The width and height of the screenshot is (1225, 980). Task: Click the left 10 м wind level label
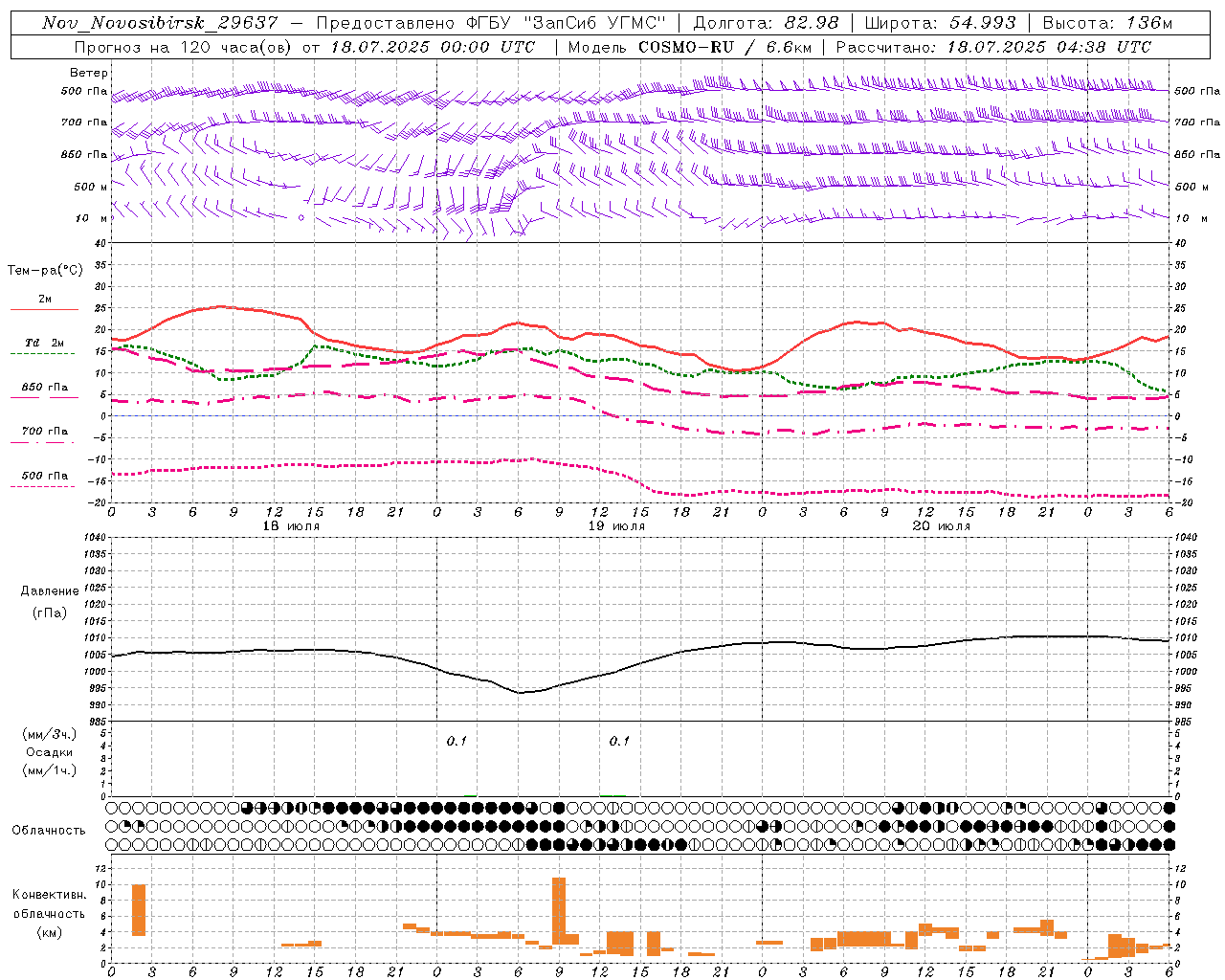[x=93, y=218]
